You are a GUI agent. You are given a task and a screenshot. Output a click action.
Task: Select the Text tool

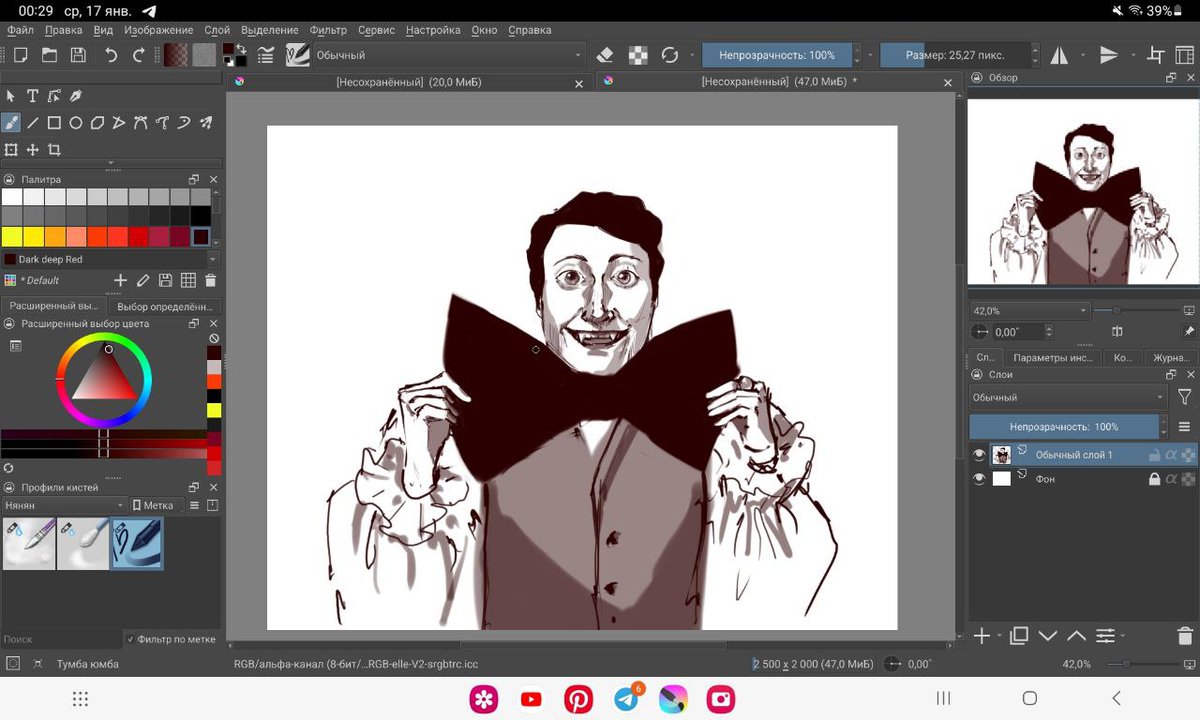pyautogui.click(x=32, y=96)
